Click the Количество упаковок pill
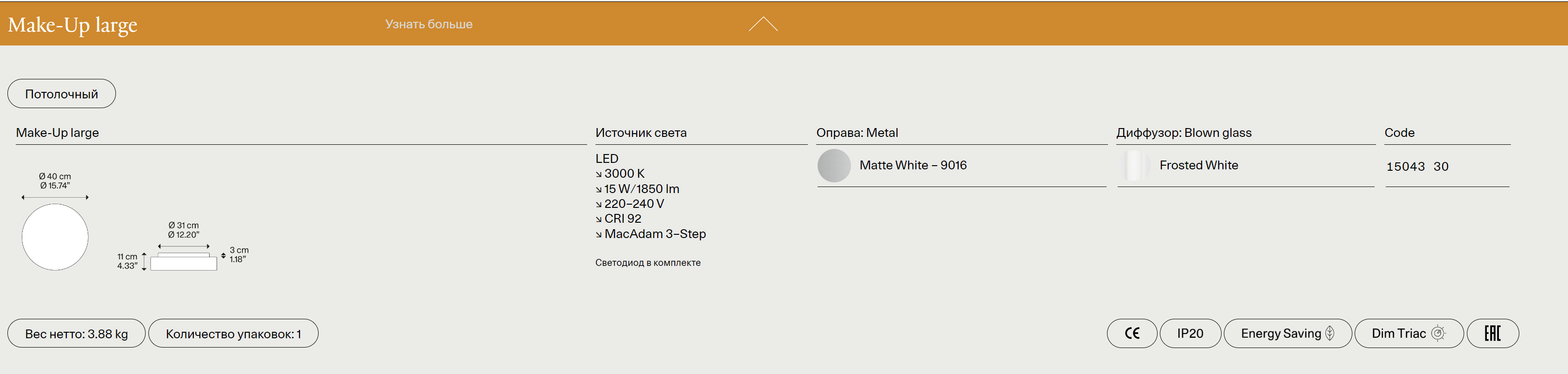This screenshot has height=374, width=1568. click(x=233, y=334)
